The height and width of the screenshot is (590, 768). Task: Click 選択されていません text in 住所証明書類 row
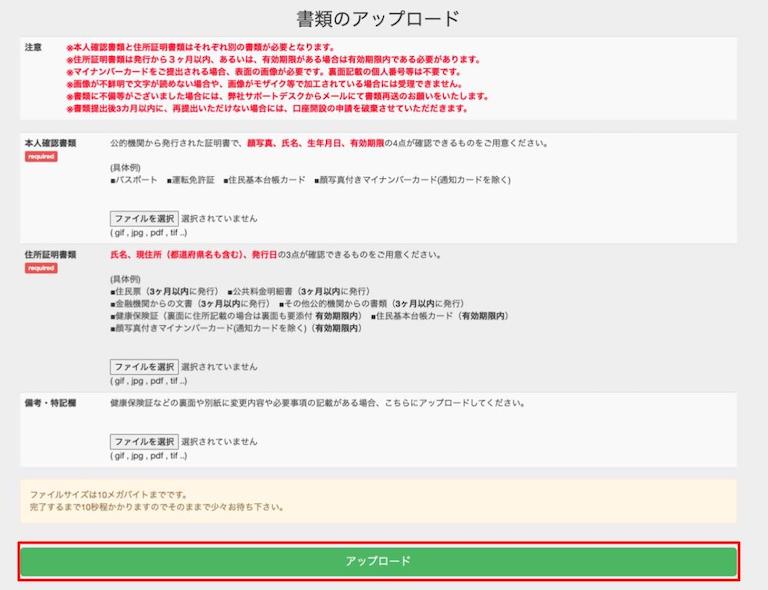pos(219,367)
